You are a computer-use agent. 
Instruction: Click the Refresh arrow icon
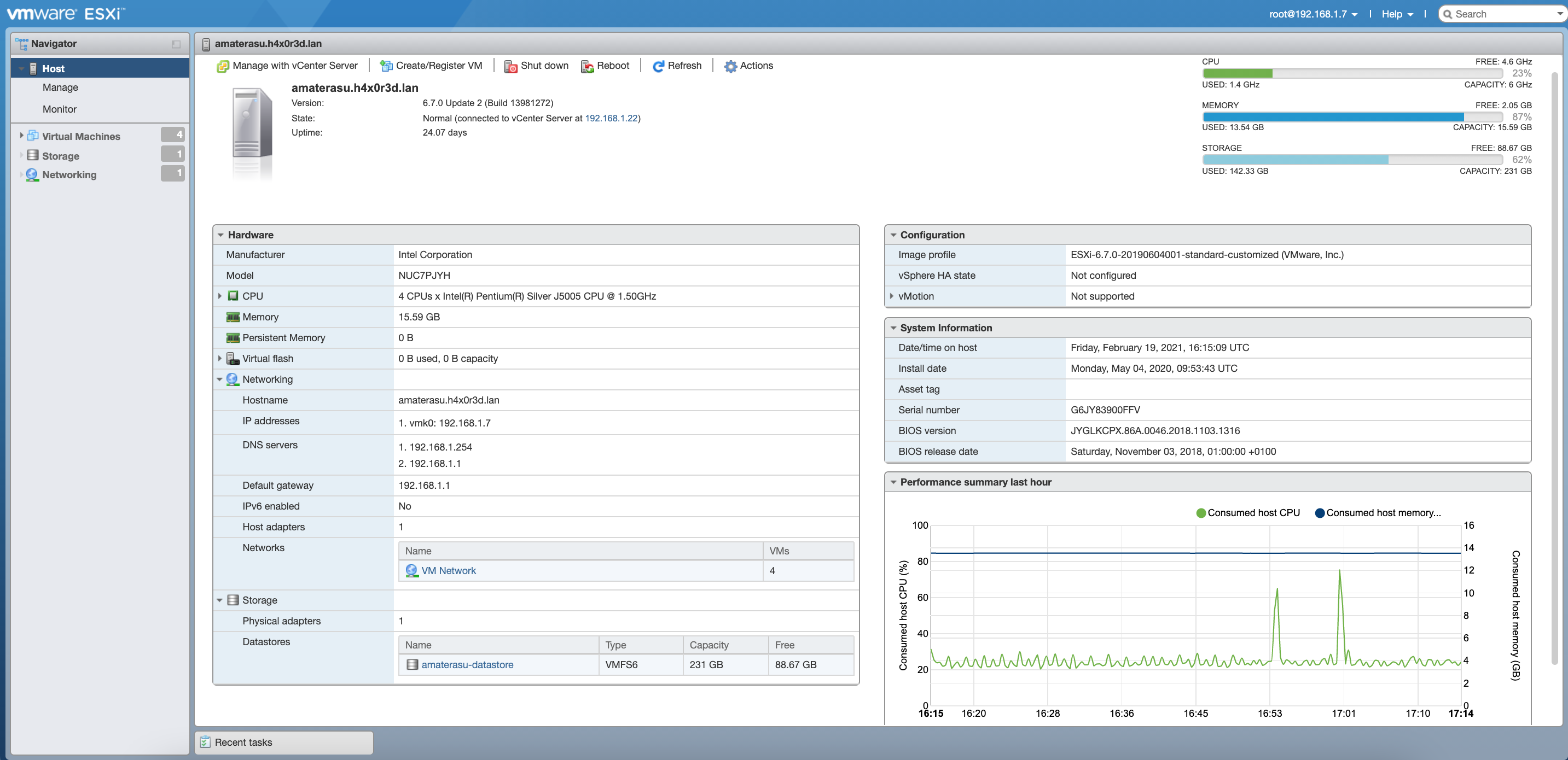click(x=658, y=66)
